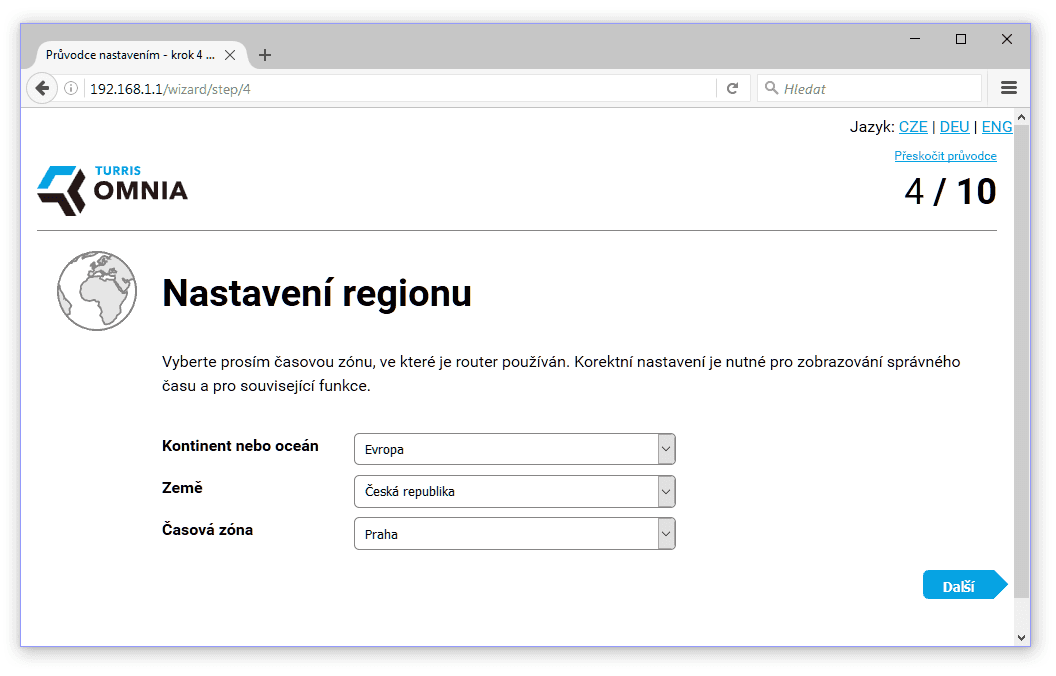Click the Kontinent nebo oceán label

[240, 446]
